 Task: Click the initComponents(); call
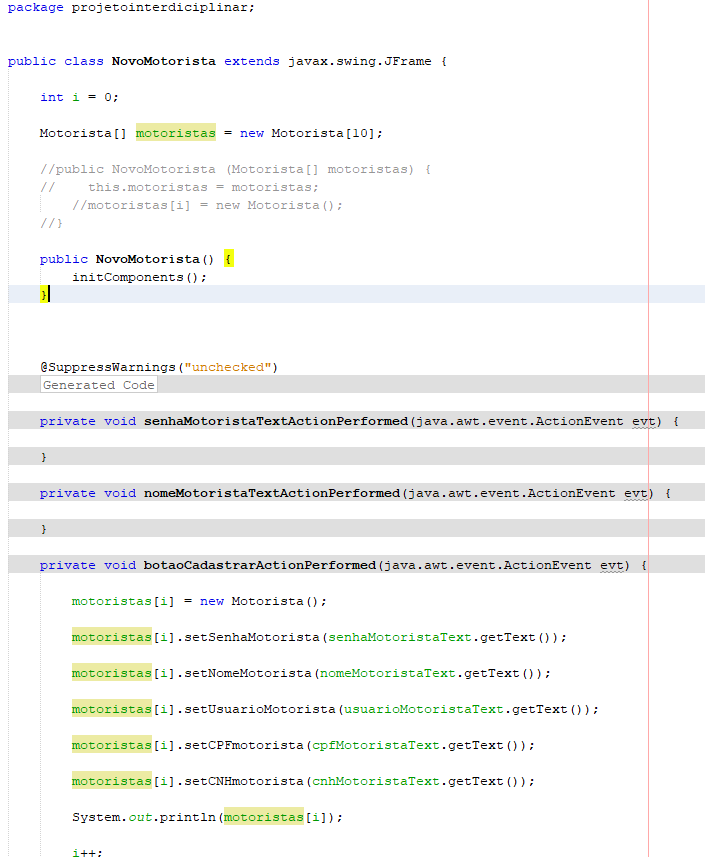[x=139, y=277]
